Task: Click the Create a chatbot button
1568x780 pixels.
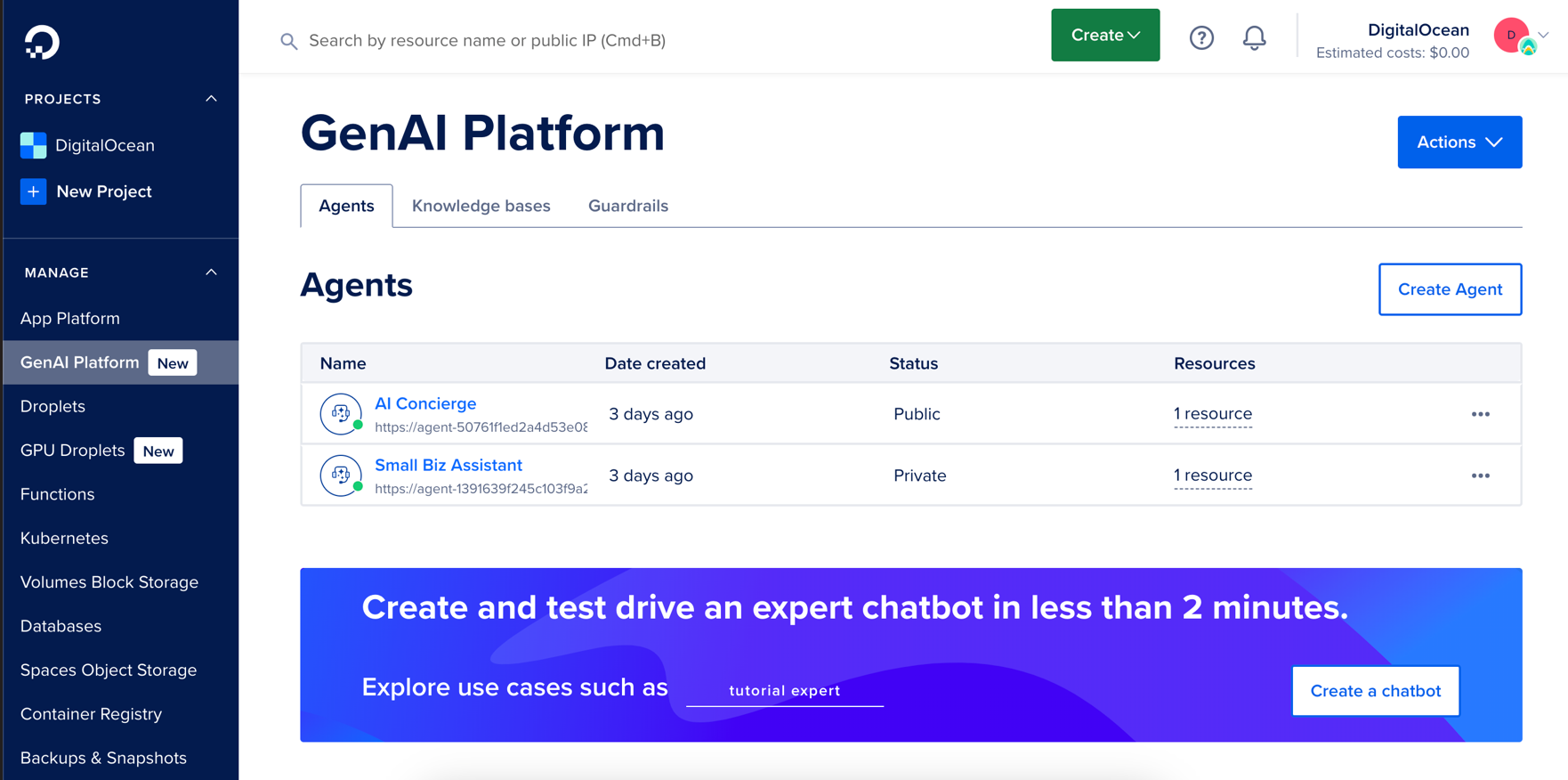Action: pos(1375,691)
